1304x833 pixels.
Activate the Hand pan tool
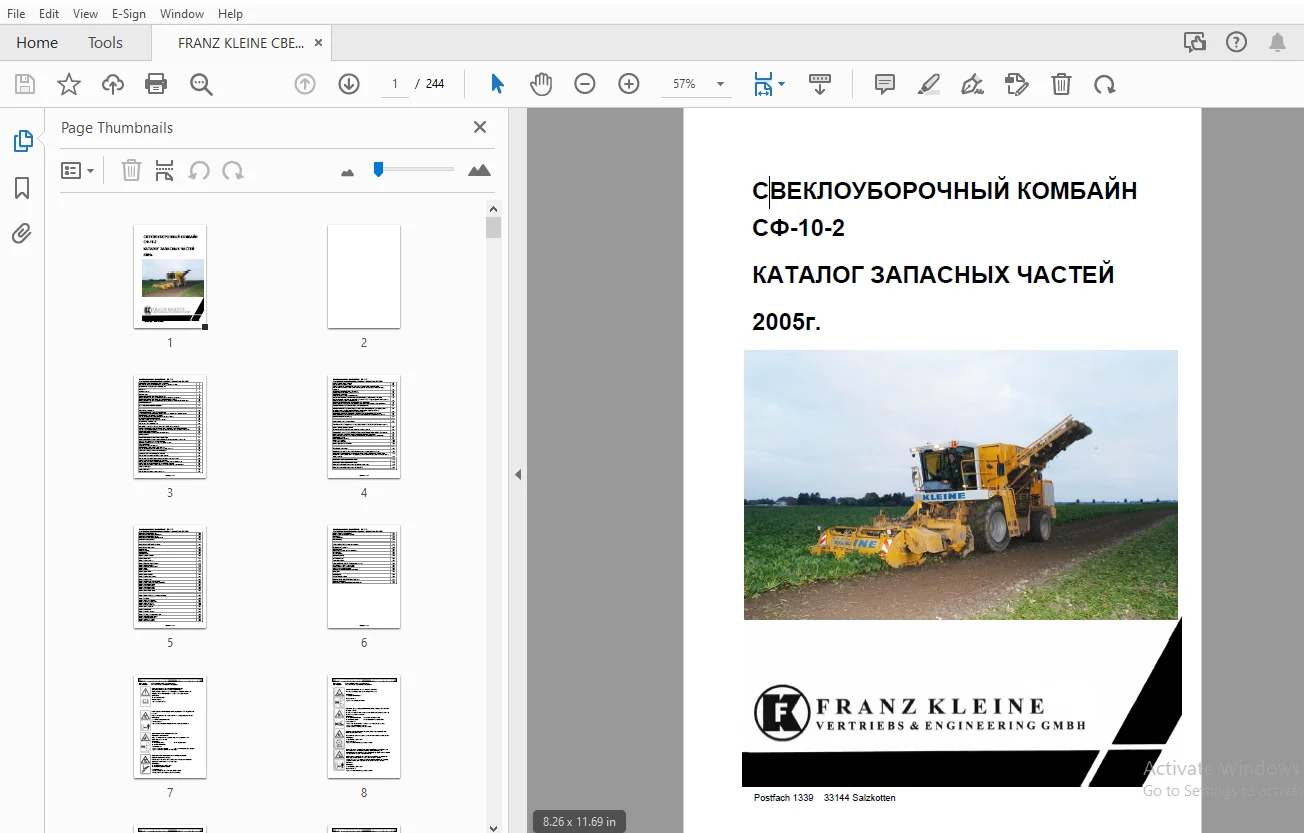click(541, 84)
